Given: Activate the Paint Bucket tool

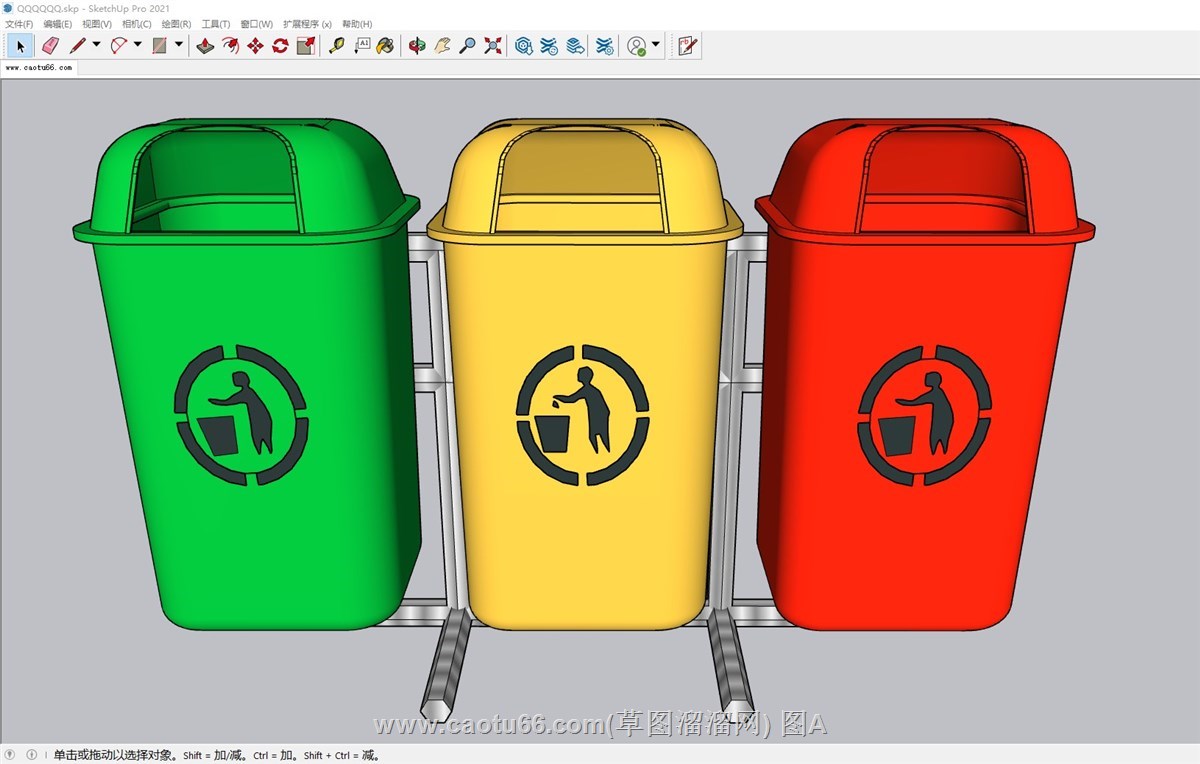Looking at the screenshot, I should [385, 45].
